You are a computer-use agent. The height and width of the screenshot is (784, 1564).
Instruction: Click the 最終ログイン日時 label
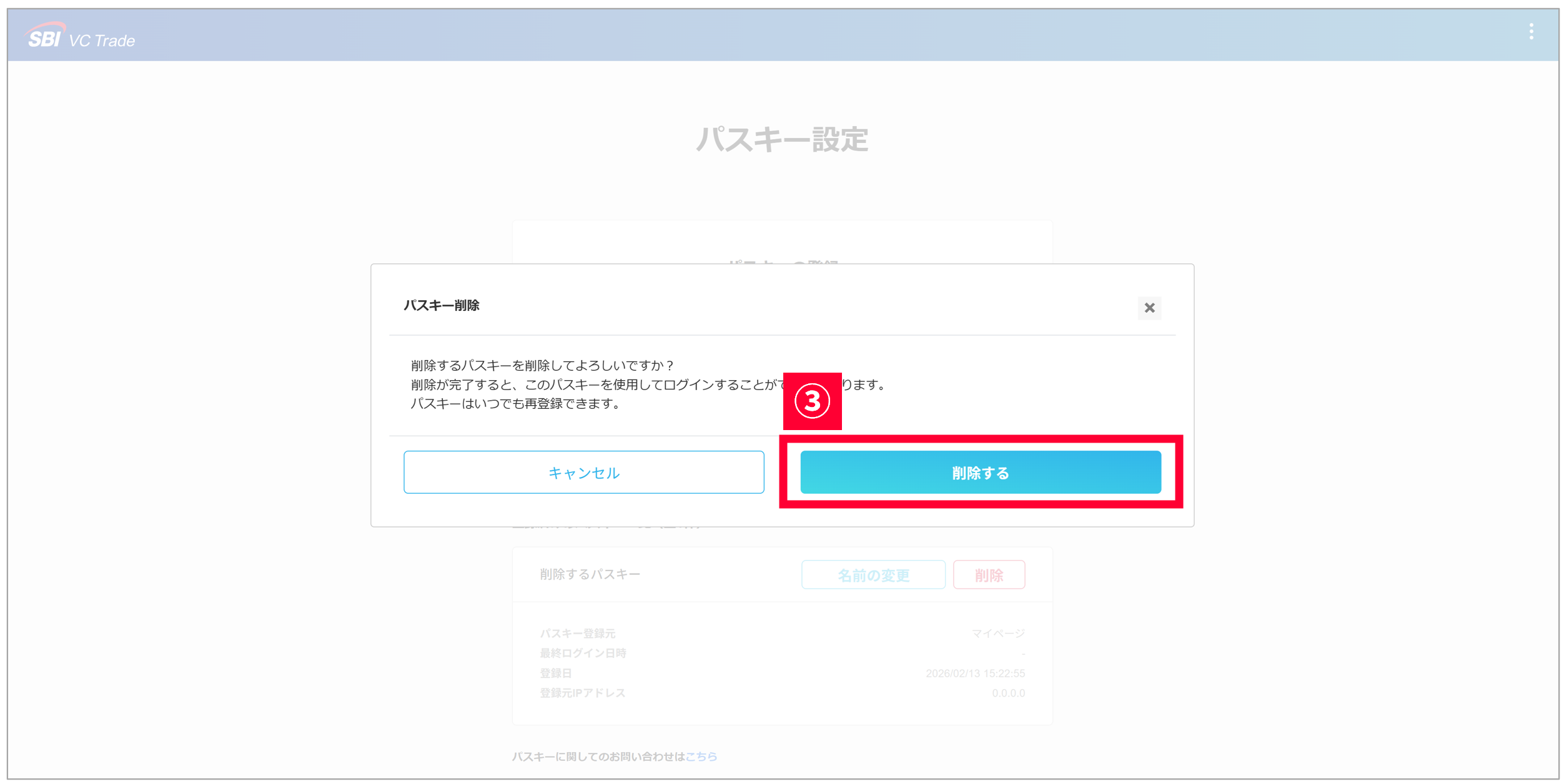tap(583, 653)
